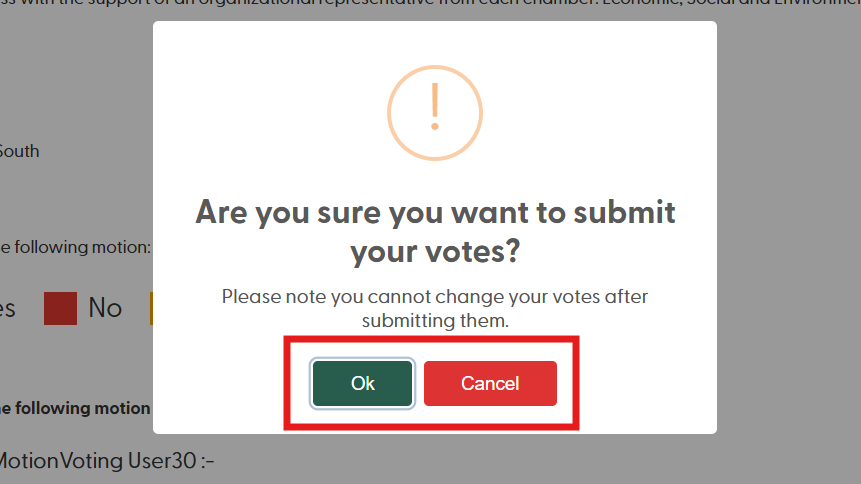Click the "No" vote label
The width and height of the screenshot is (861, 484).
pos(105,308)
